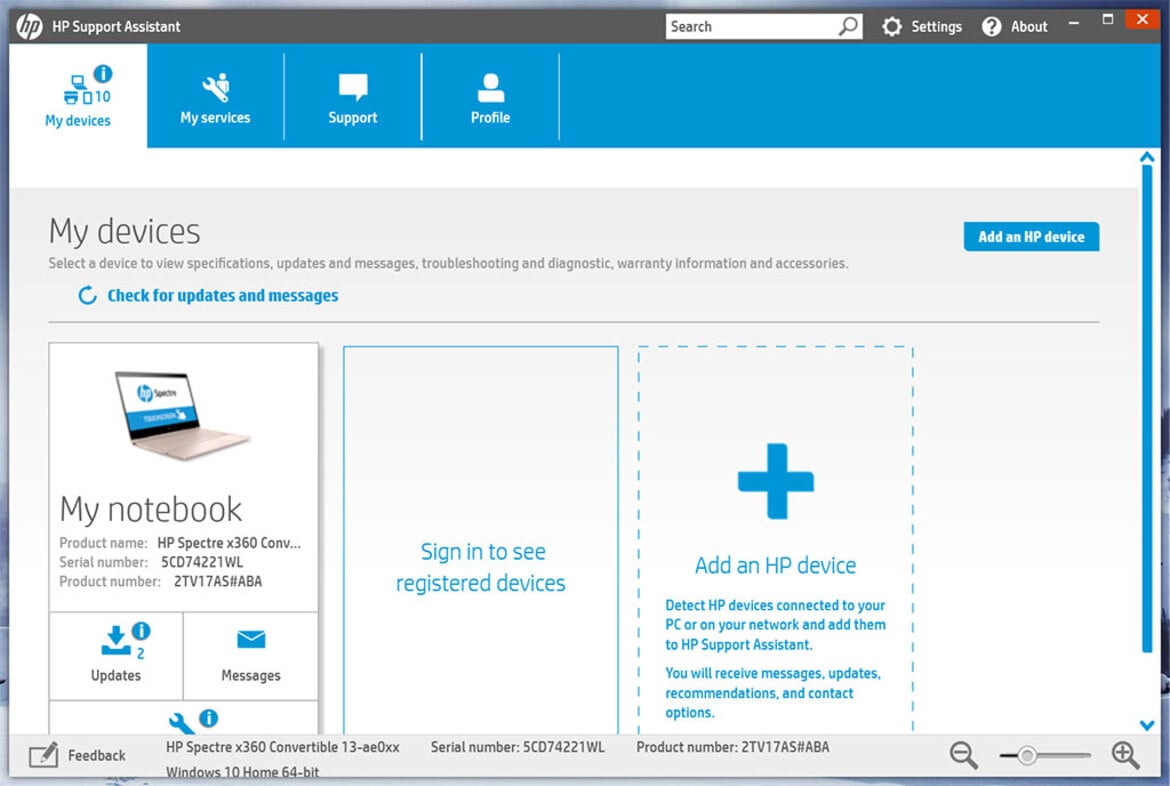
Task: Click the HP logo in title bar
Action: click(30, 27)
